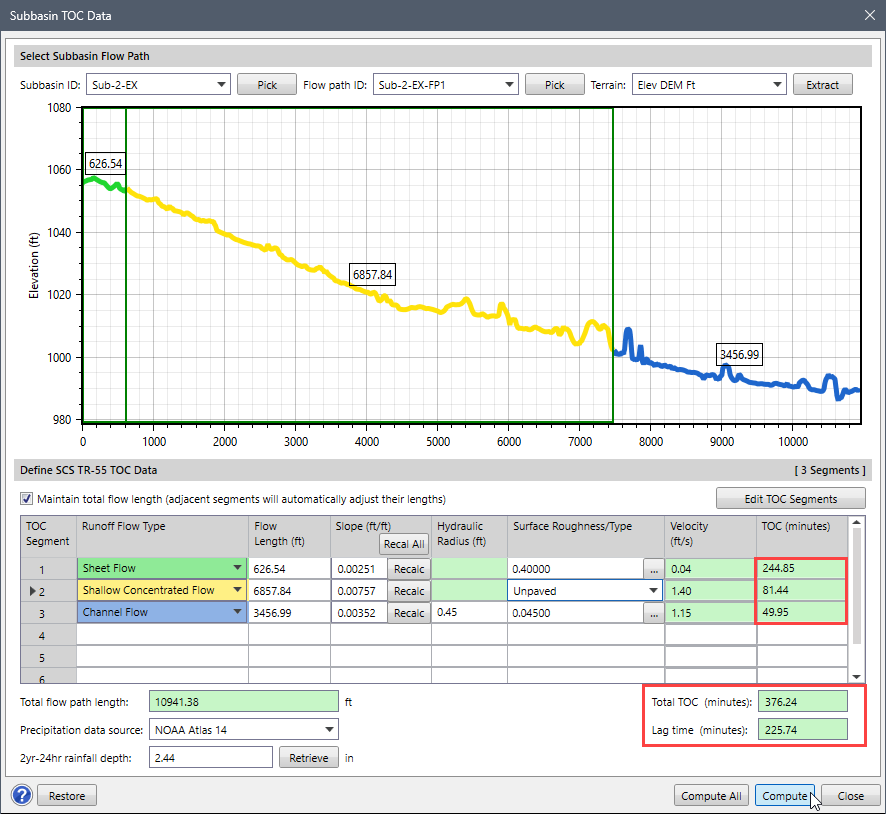Screen dimensions: 886x814
Task: Click the 2yr-24hr rainfall depth field
Action: tap(210, 758)
